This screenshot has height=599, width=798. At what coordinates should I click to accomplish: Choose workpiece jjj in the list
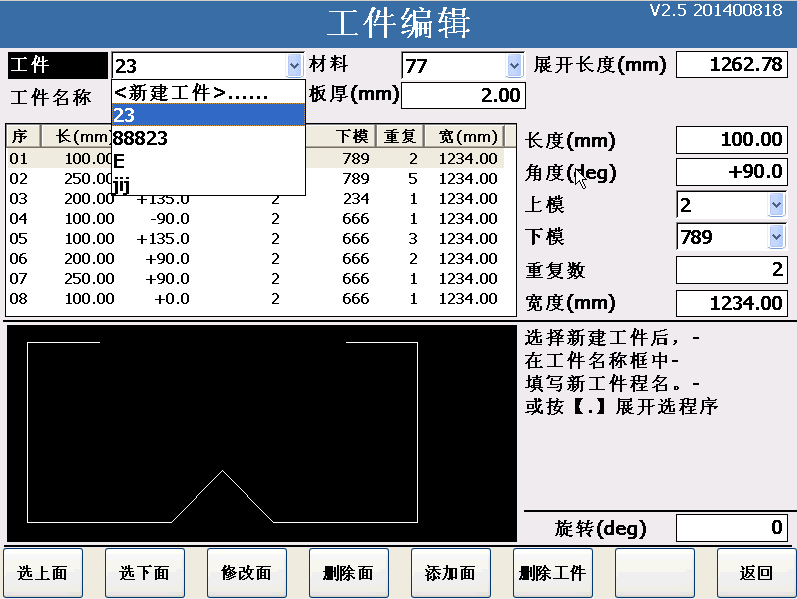pos(209,184)
